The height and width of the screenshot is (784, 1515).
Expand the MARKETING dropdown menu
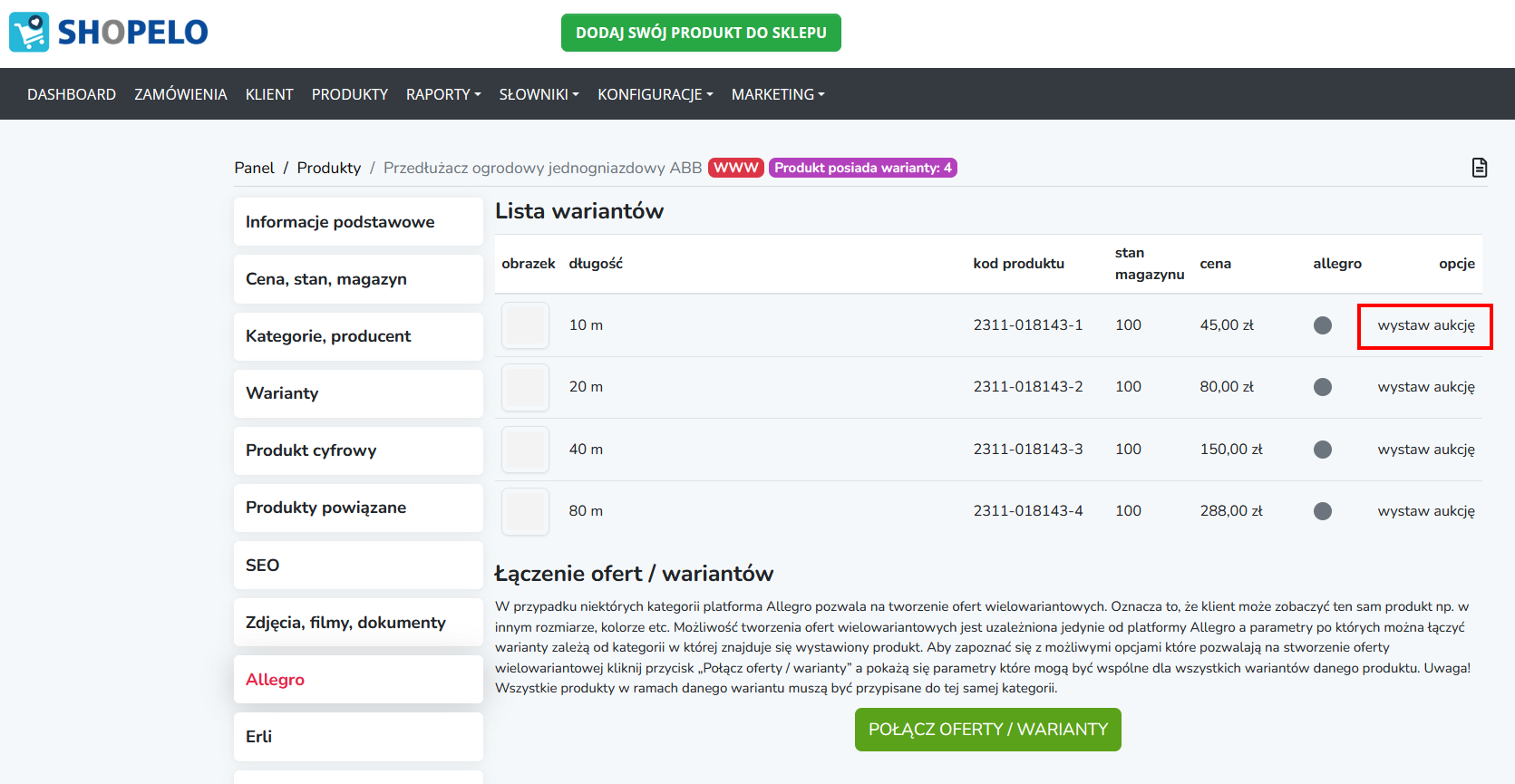778,94
